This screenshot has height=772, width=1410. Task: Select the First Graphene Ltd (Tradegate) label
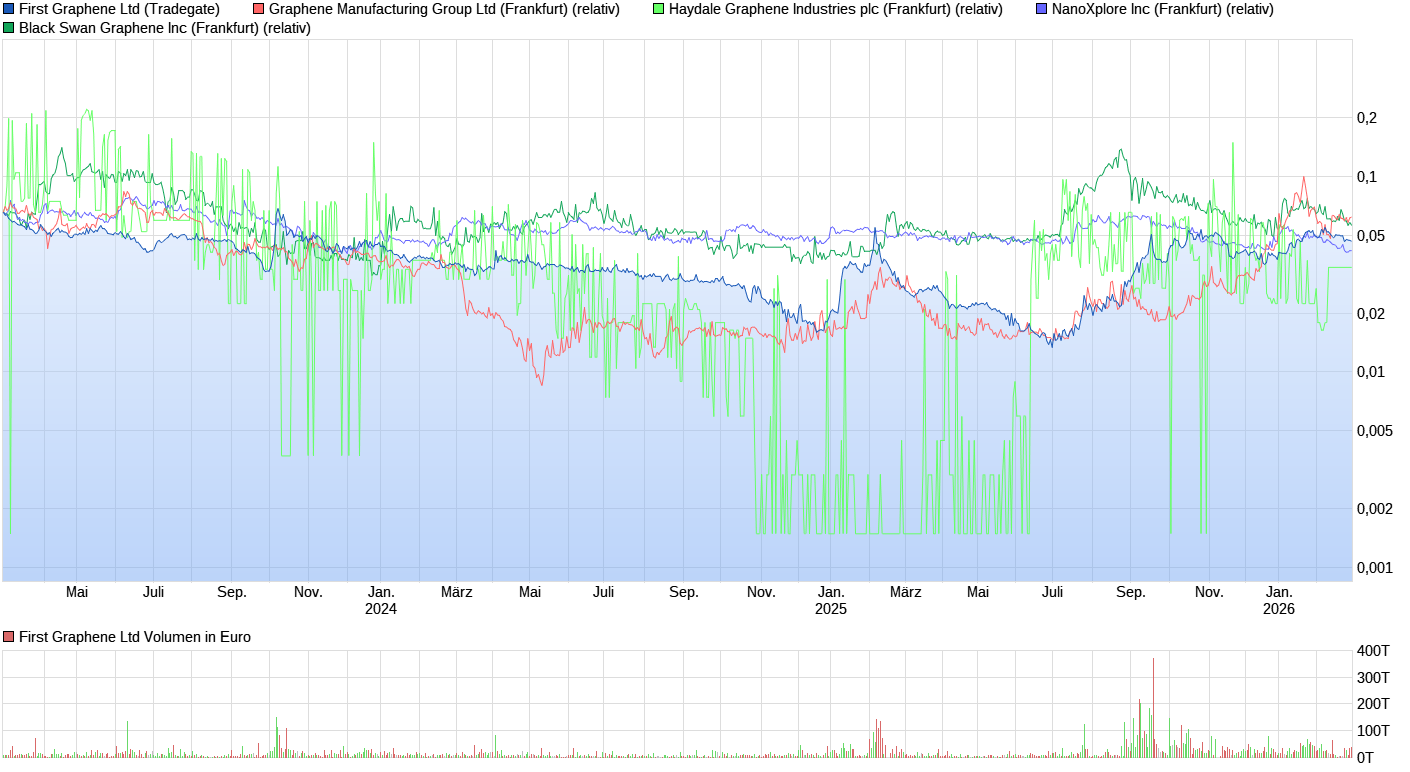(x=119, y=9)
